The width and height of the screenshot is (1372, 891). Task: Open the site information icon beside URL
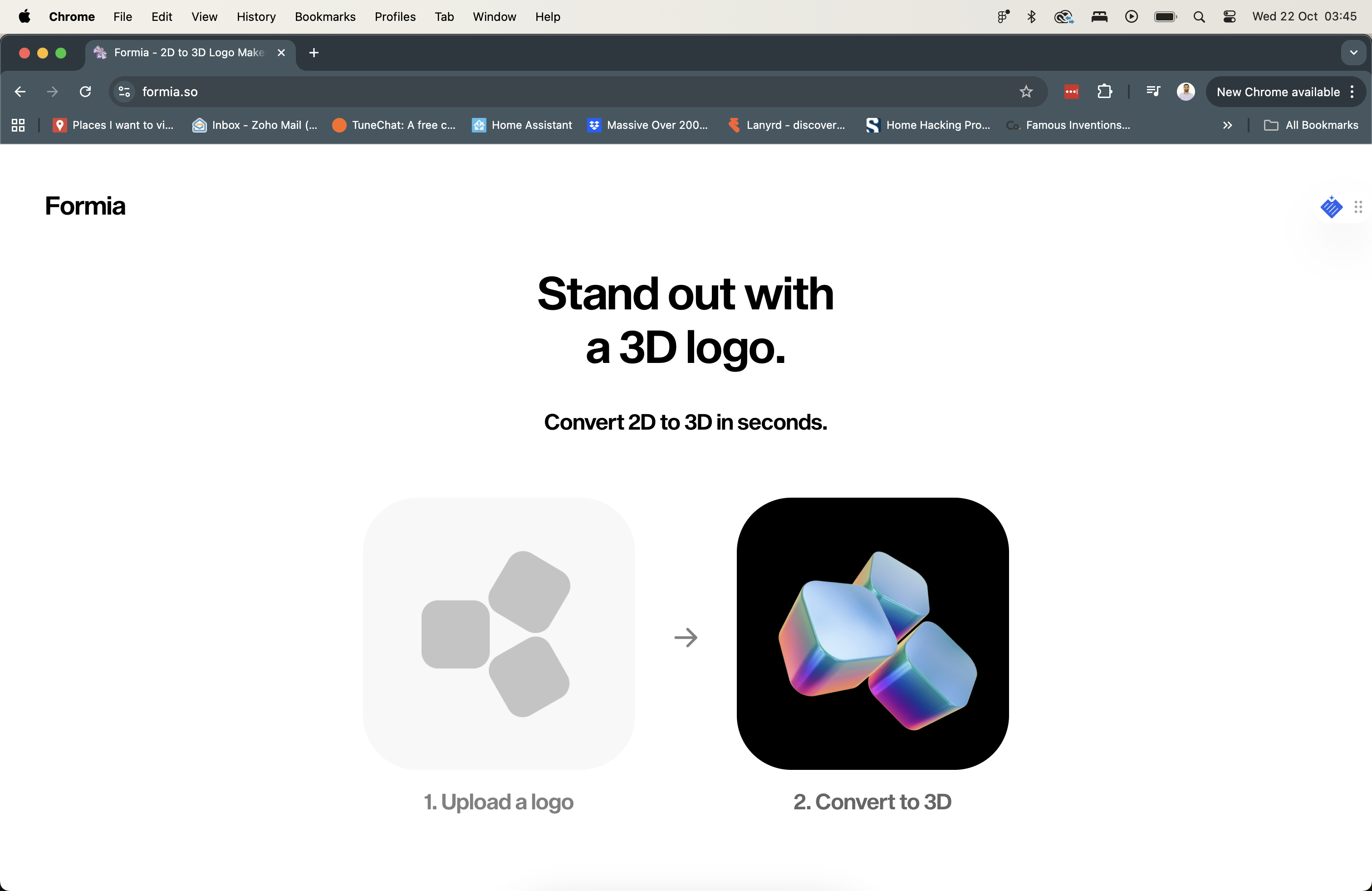124,92
